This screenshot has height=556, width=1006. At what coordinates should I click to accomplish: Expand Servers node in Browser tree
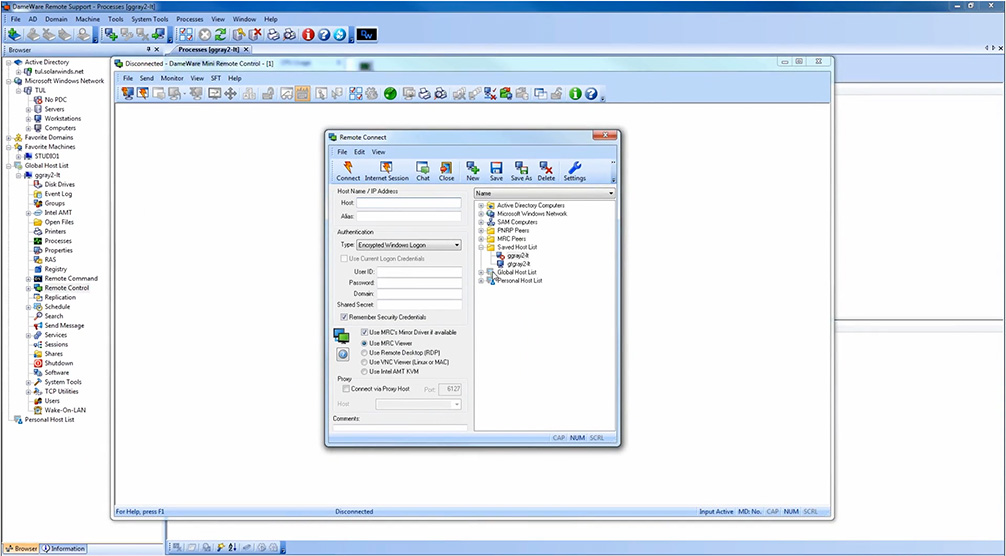pos(28,109)
